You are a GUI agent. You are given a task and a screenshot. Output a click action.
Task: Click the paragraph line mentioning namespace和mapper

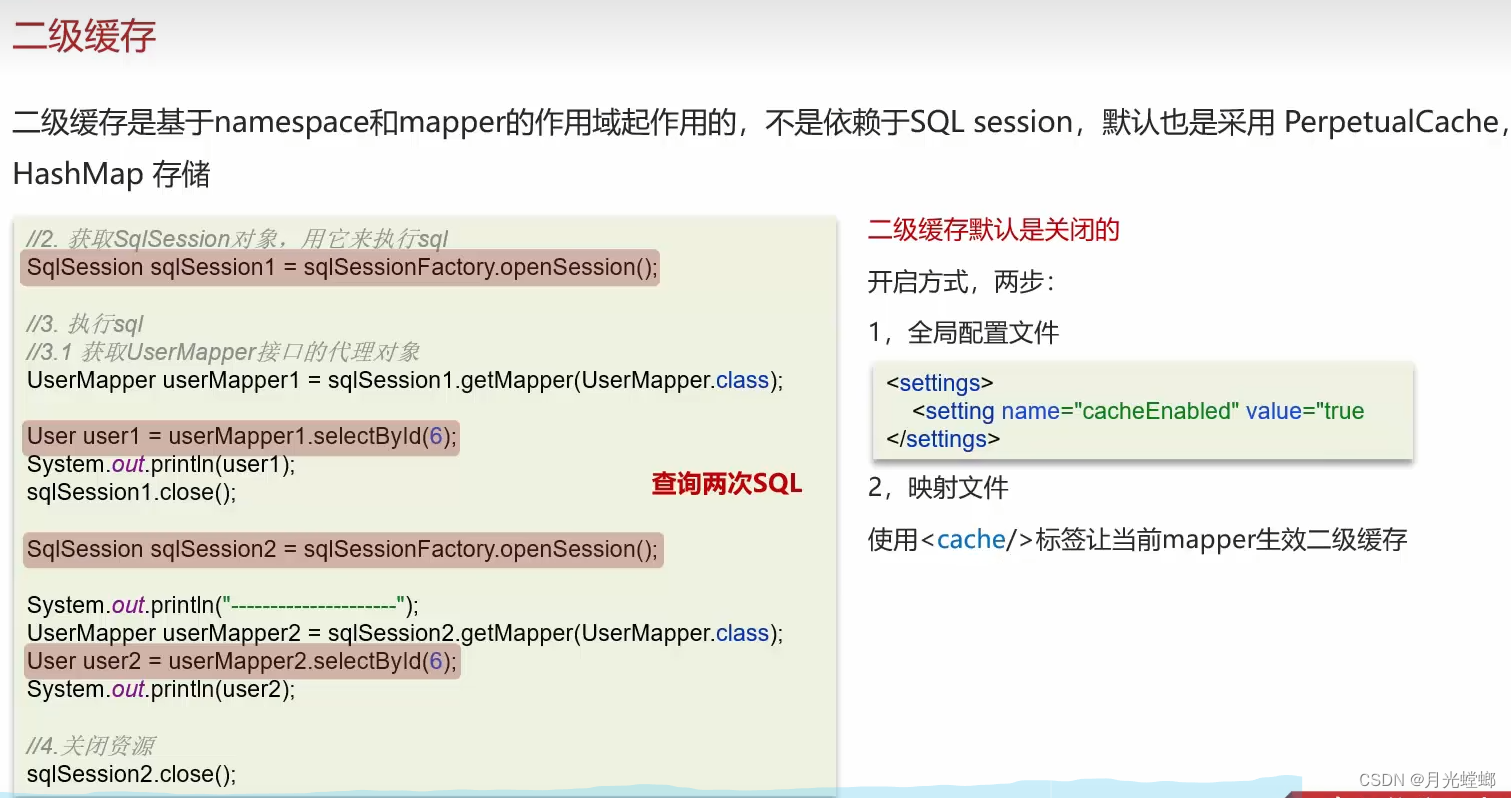760,123
